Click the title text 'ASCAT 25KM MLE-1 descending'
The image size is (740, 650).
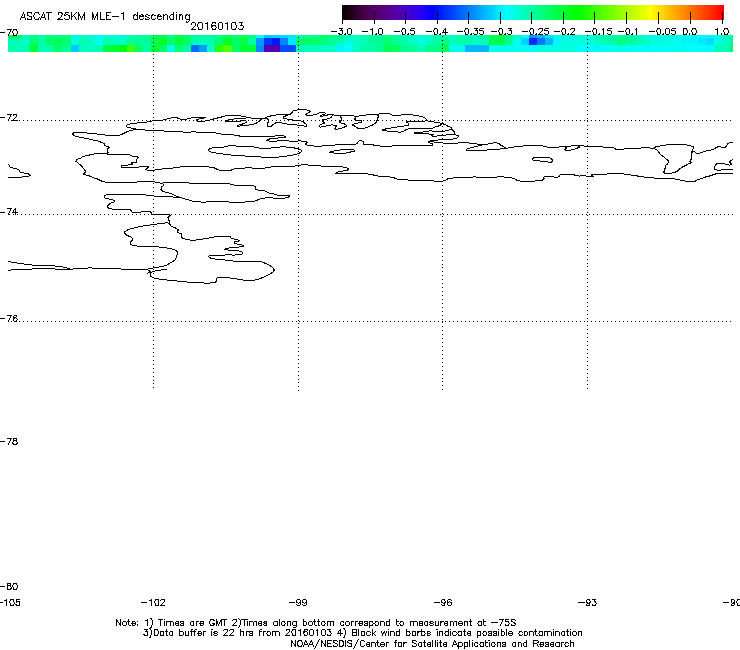[105, 16]
